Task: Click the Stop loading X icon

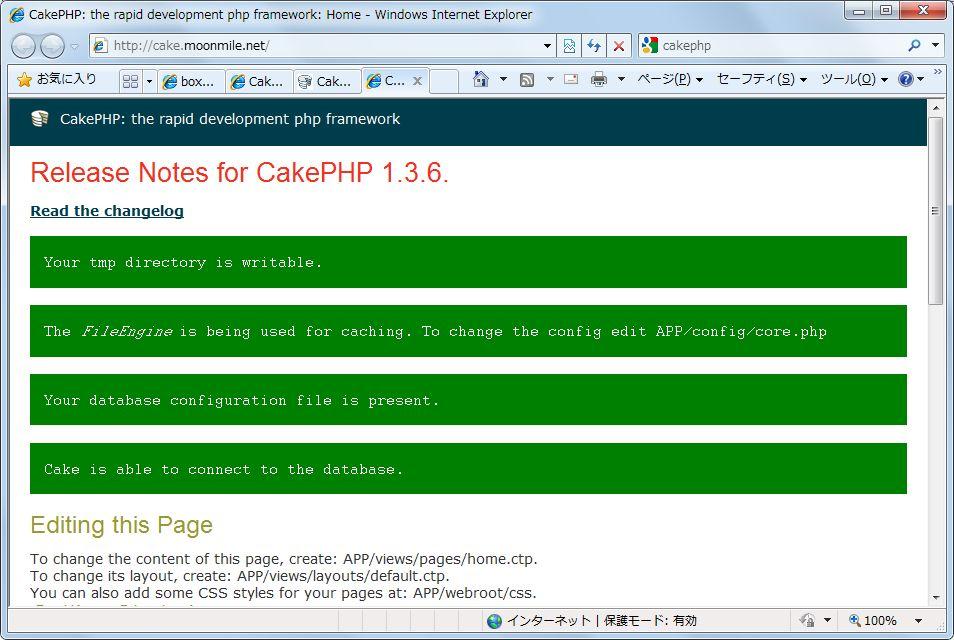Action: [x=619, y=46]
